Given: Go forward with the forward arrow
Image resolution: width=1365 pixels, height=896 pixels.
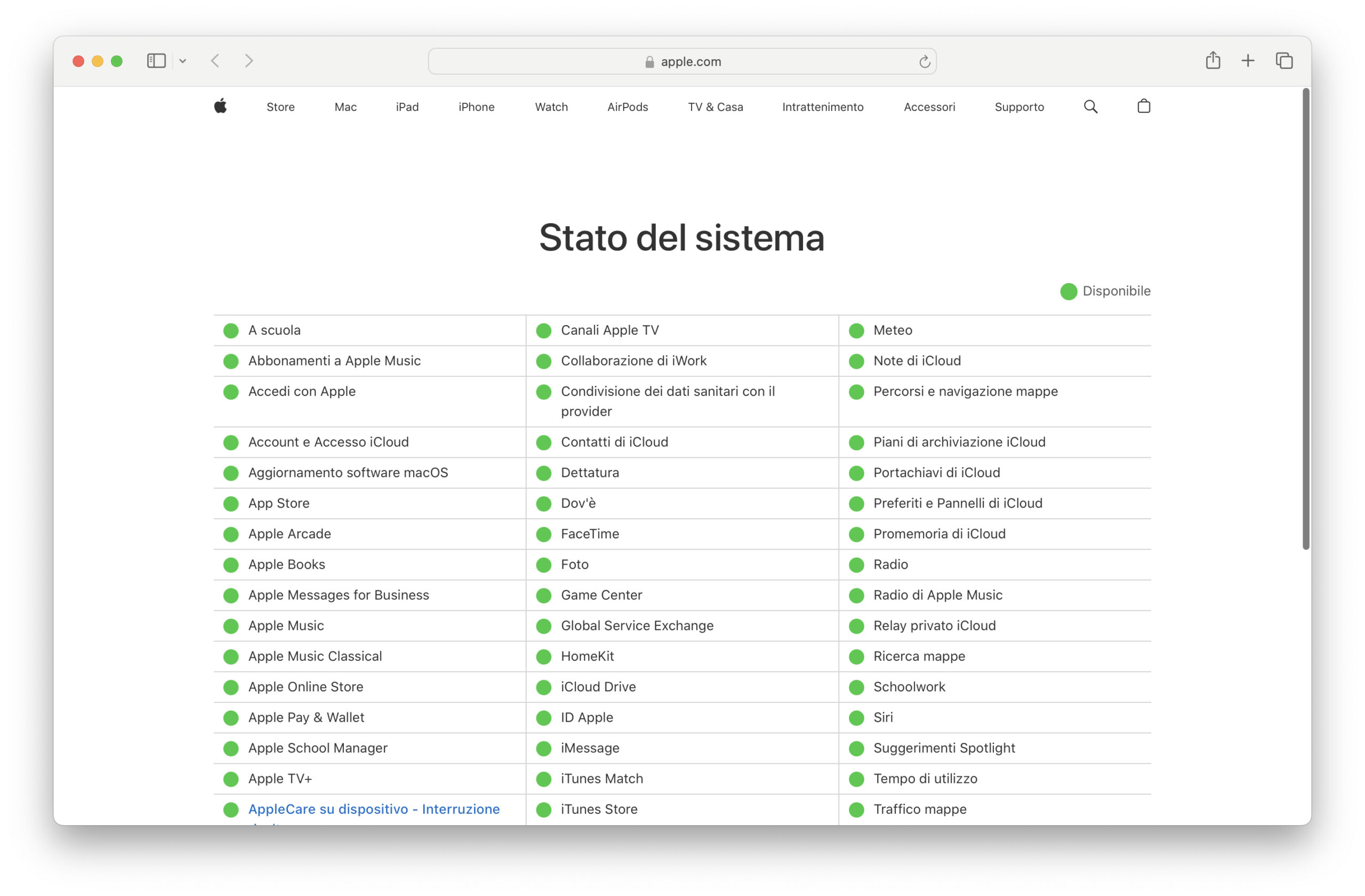Looking at the screenshot, I should pyautogui.click(x=249, y=61).
